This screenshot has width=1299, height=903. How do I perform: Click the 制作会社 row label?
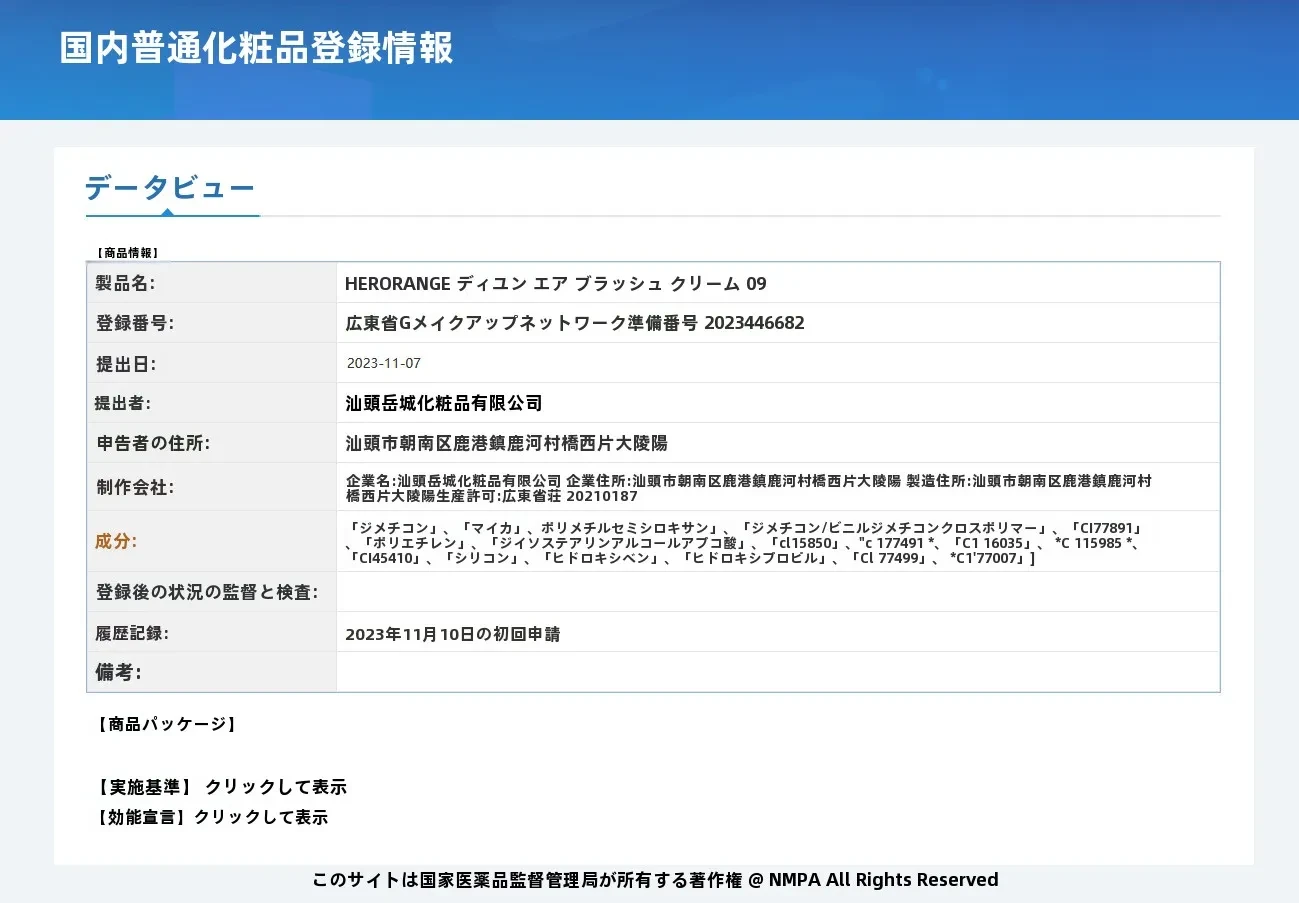pos(135,487)
